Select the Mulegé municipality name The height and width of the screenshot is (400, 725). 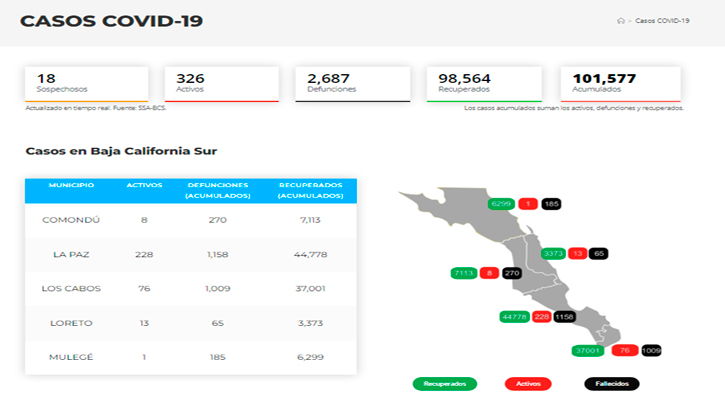71,357
